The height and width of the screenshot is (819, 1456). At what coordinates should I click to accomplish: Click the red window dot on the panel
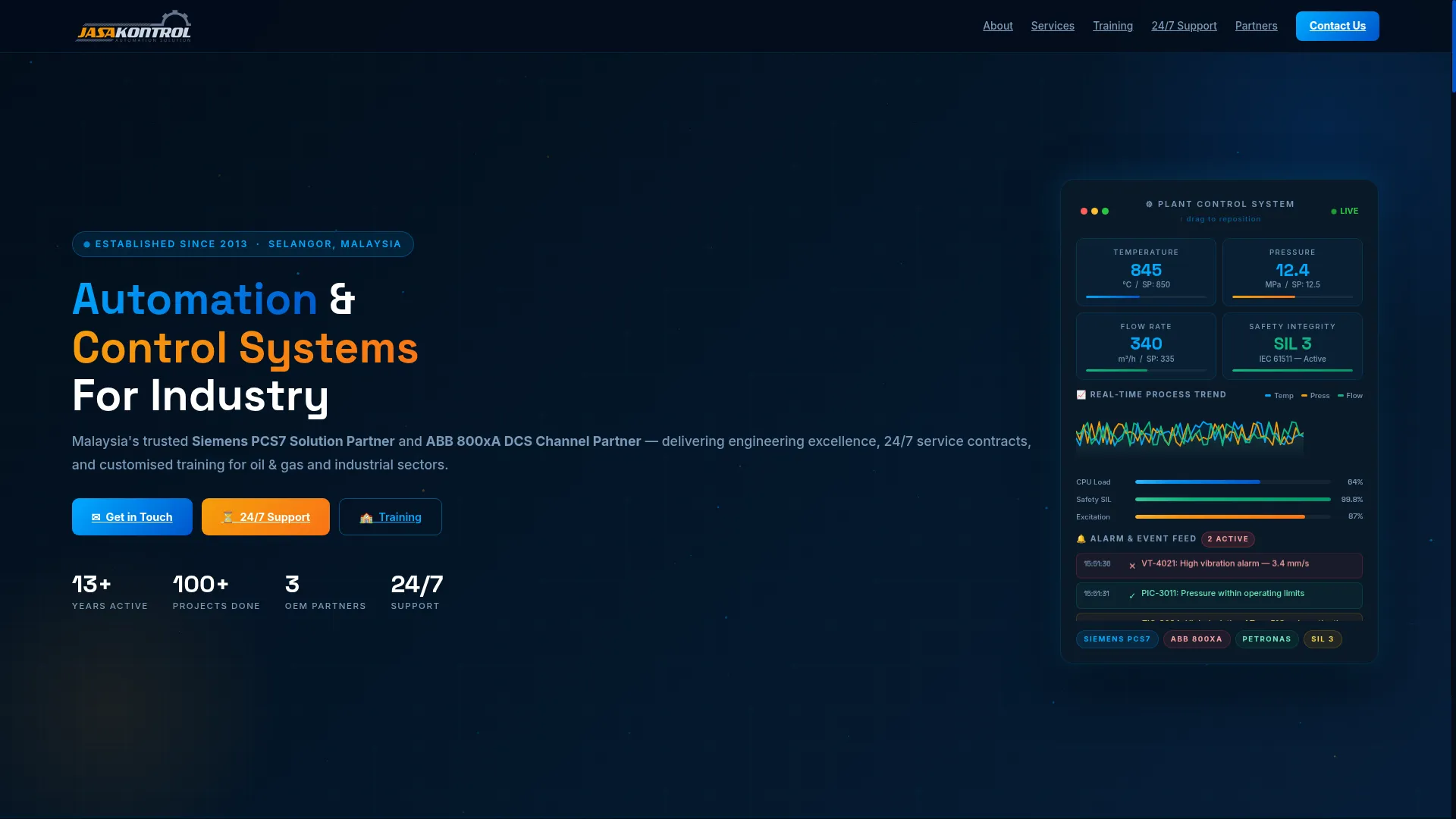coord(1084,211)
